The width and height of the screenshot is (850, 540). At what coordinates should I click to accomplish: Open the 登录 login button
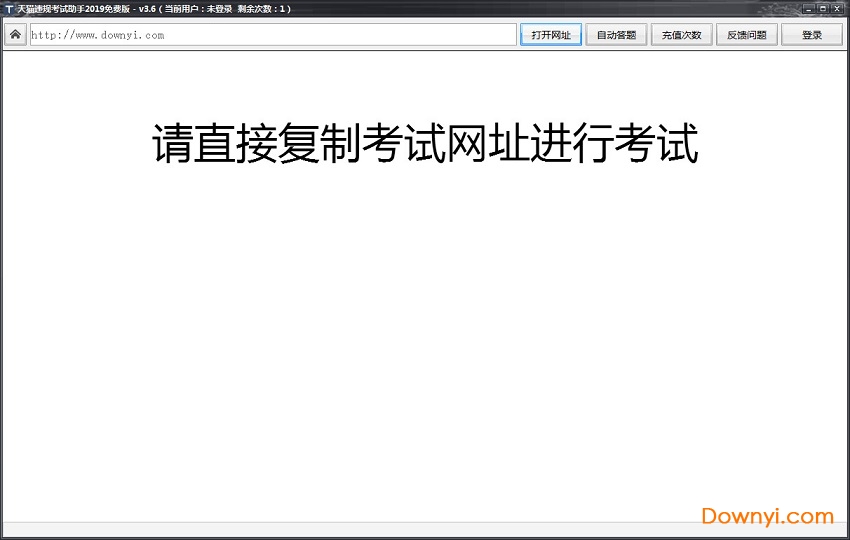[812, 35]
